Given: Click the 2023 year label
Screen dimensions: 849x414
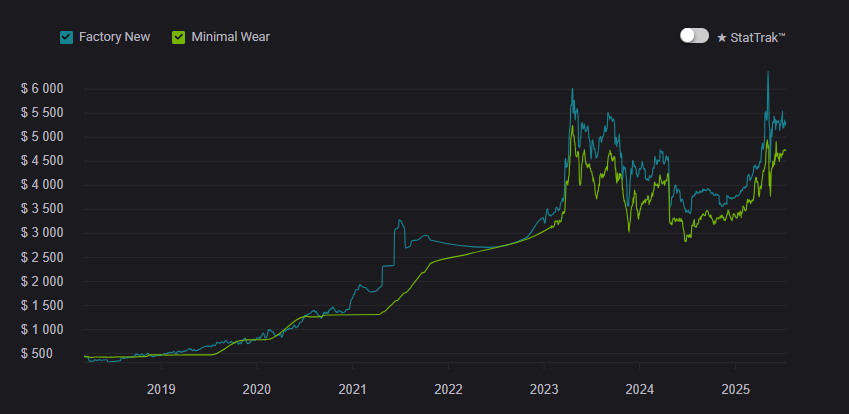Looking at the screenshot, I should click(544, 389).
